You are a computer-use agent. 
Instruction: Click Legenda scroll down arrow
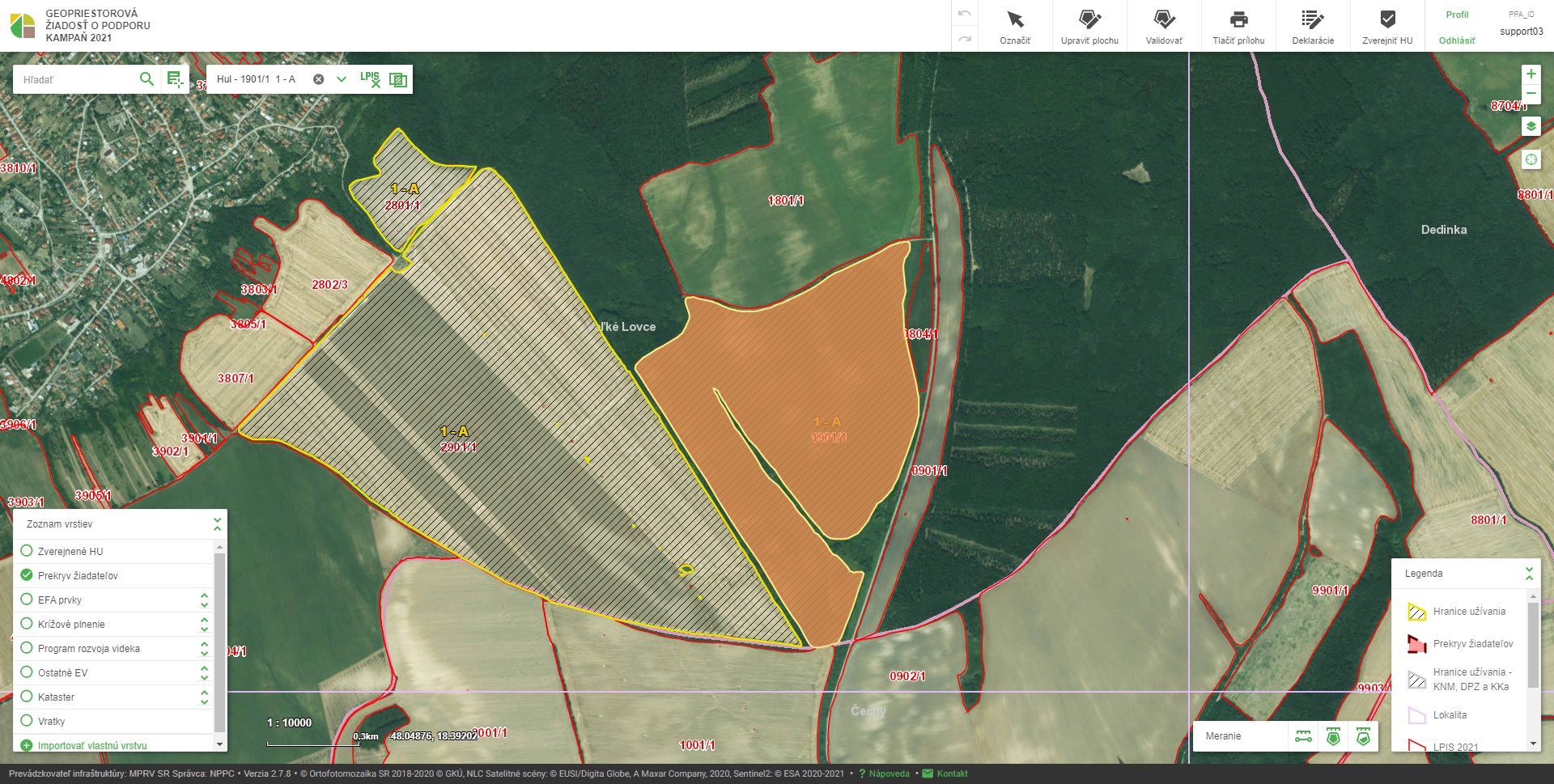pyautogui.click(x=1533, y=744)
